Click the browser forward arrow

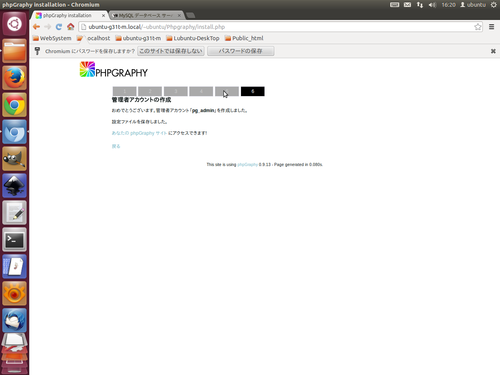click(x=48, y=27)
